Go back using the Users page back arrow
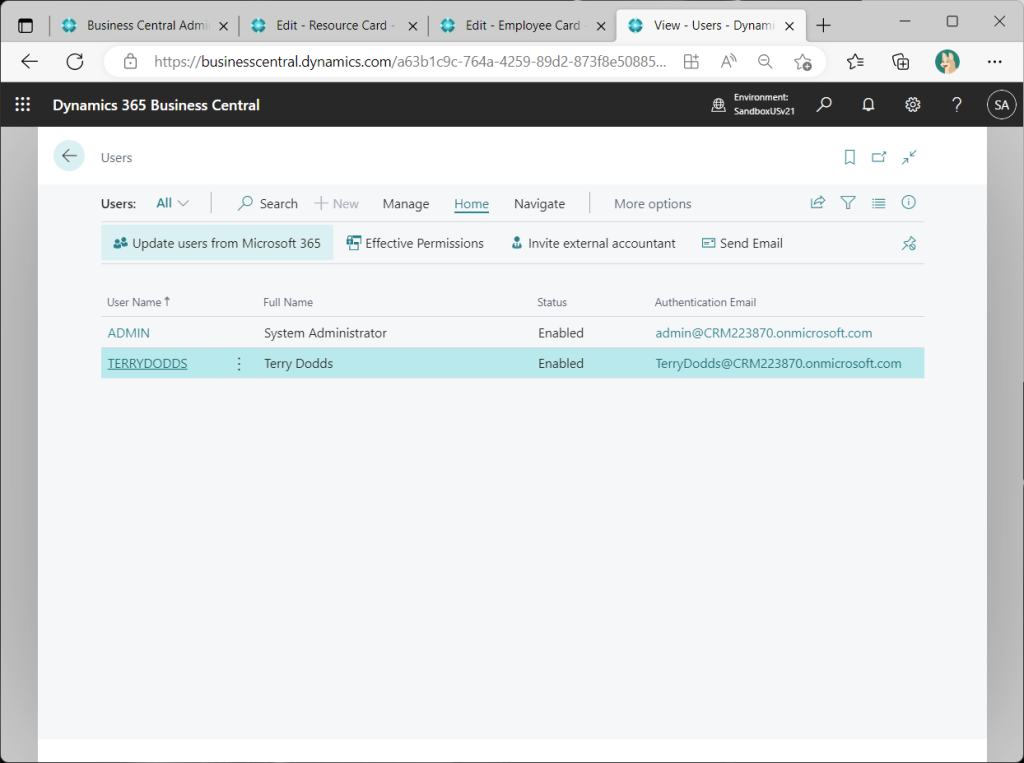The height and width of the screenshot is (763, 1024). [69, 156]
